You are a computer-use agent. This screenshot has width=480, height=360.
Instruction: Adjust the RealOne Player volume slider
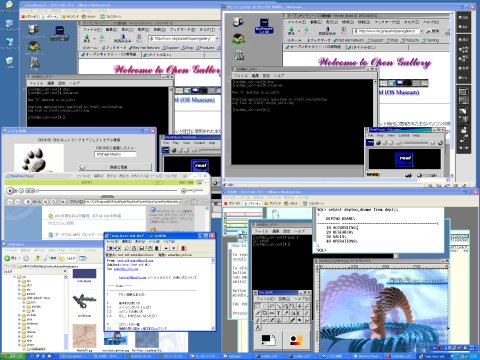click(x=194, y=191)
